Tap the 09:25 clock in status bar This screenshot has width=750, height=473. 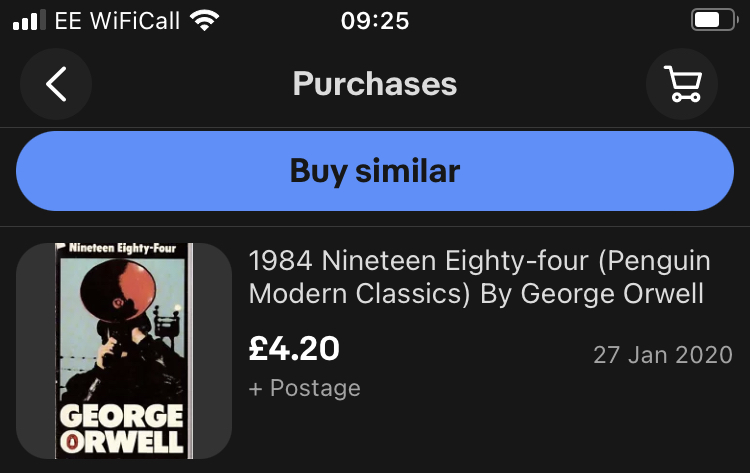tap(375, 21)
